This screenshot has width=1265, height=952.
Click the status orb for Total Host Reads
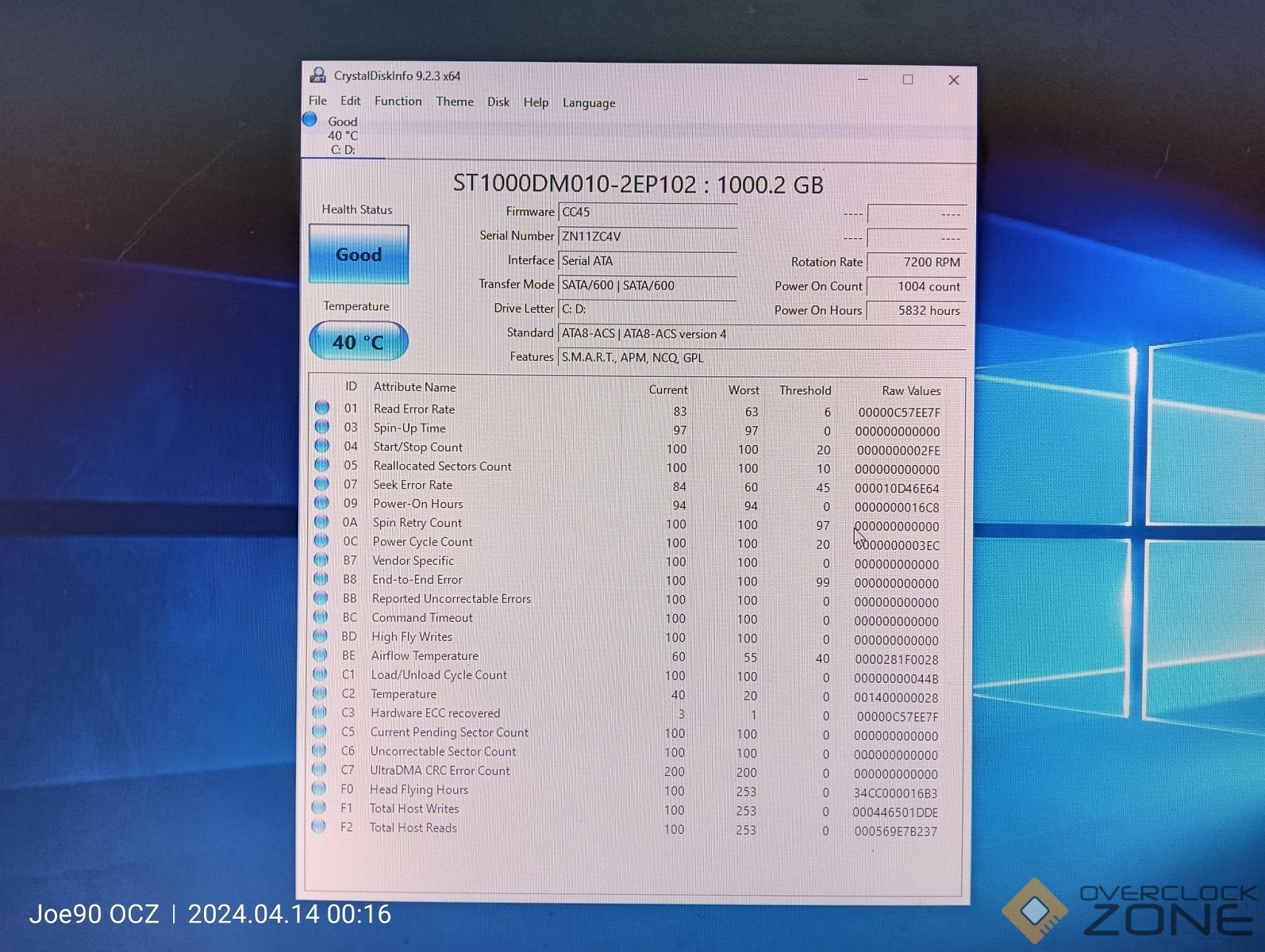319,827
